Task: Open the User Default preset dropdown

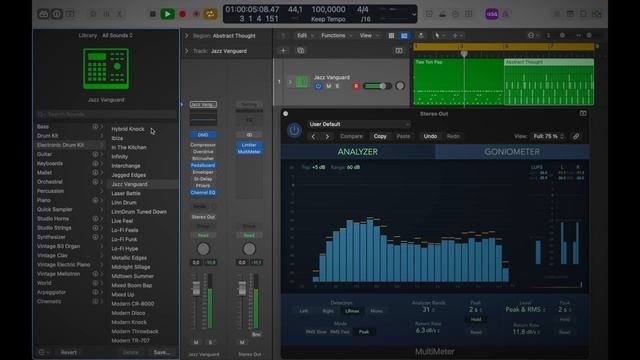Action: [x=358, y=124]
